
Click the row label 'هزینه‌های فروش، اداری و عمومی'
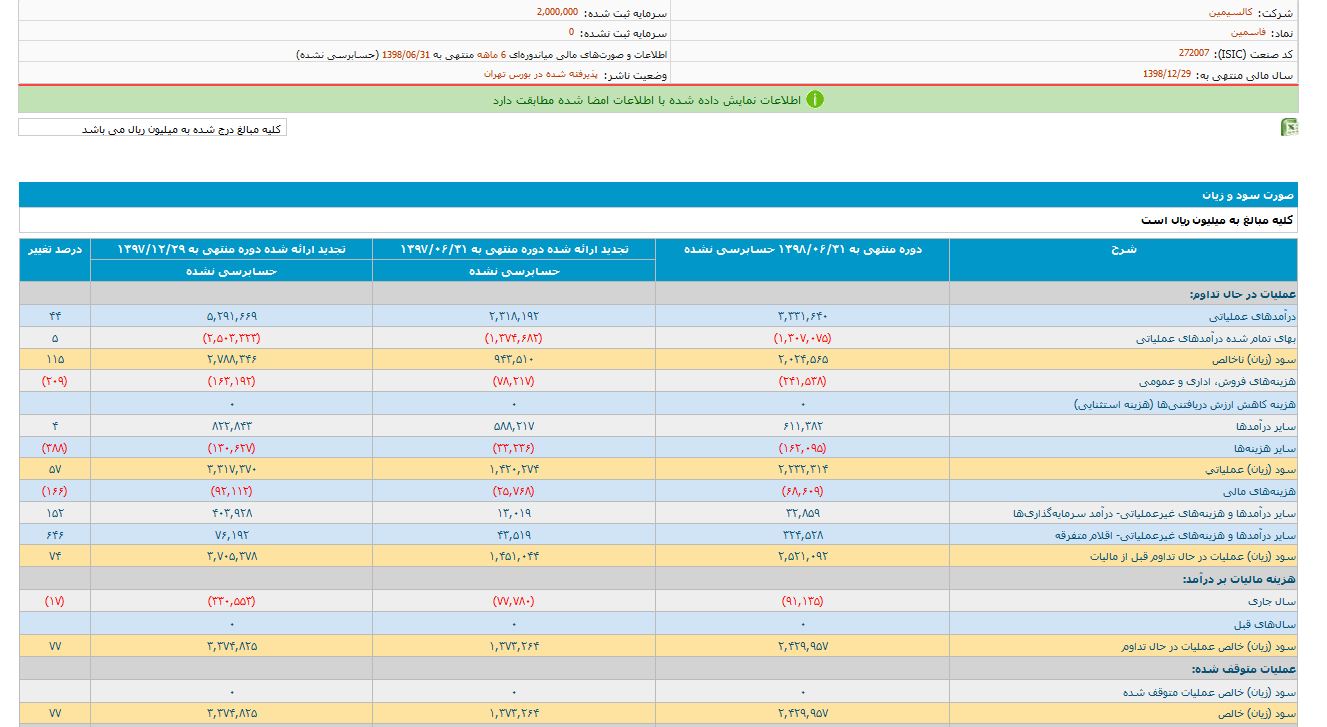pos(1217,382)
